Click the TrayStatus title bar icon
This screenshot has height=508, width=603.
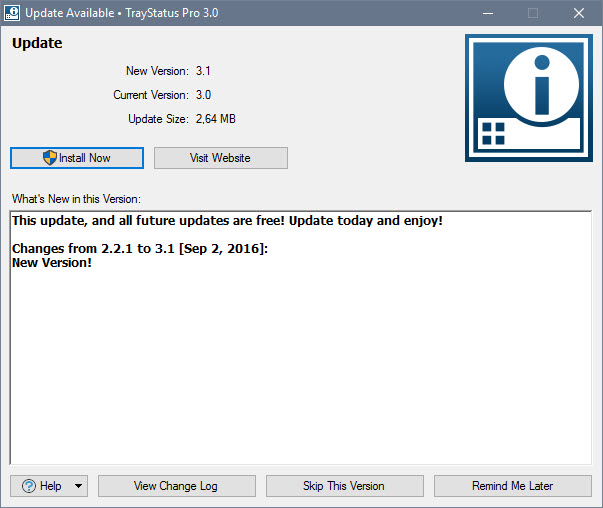pyautogui.click(x=12, y=13)
